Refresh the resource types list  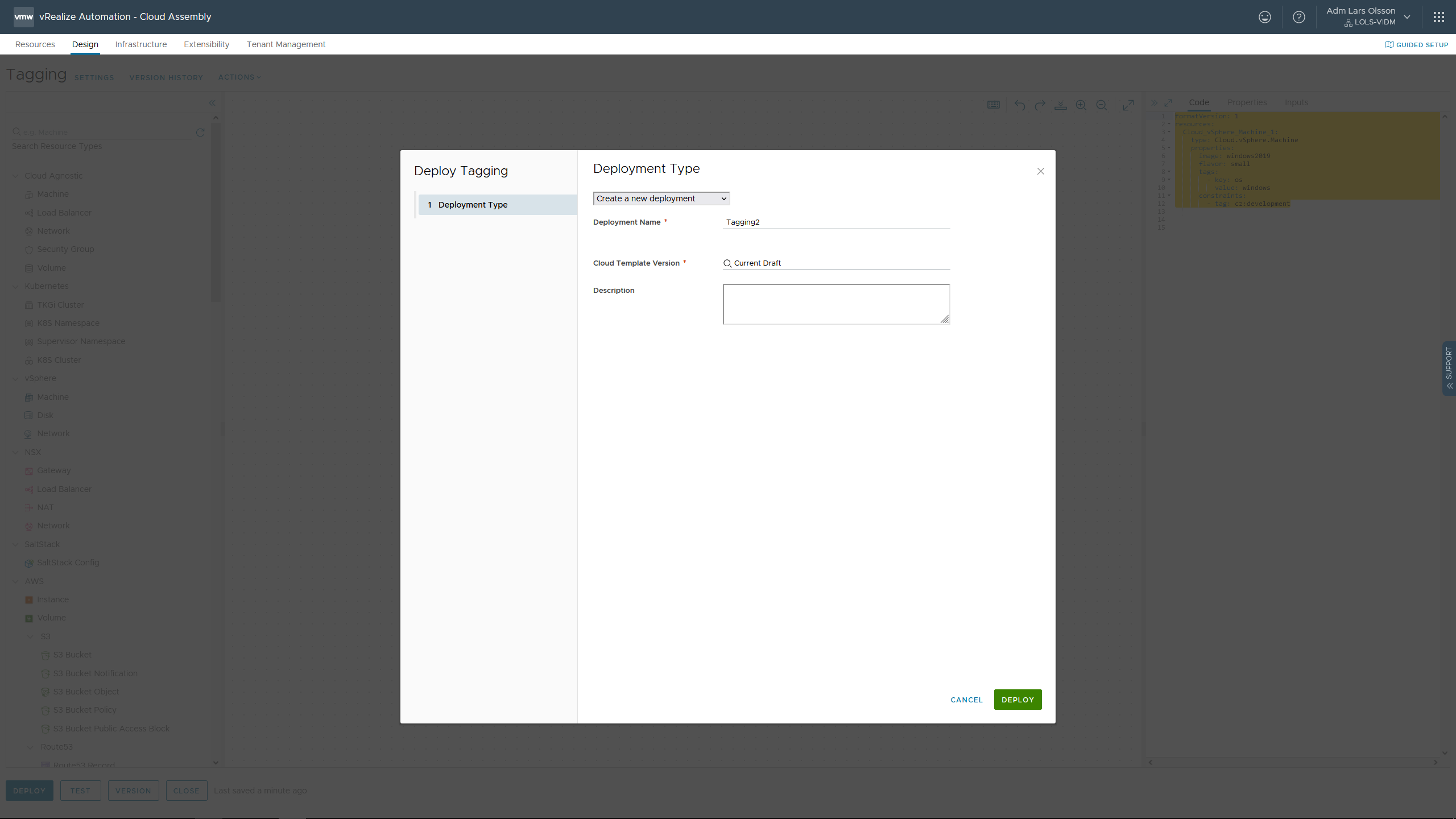tap(200, 132)
